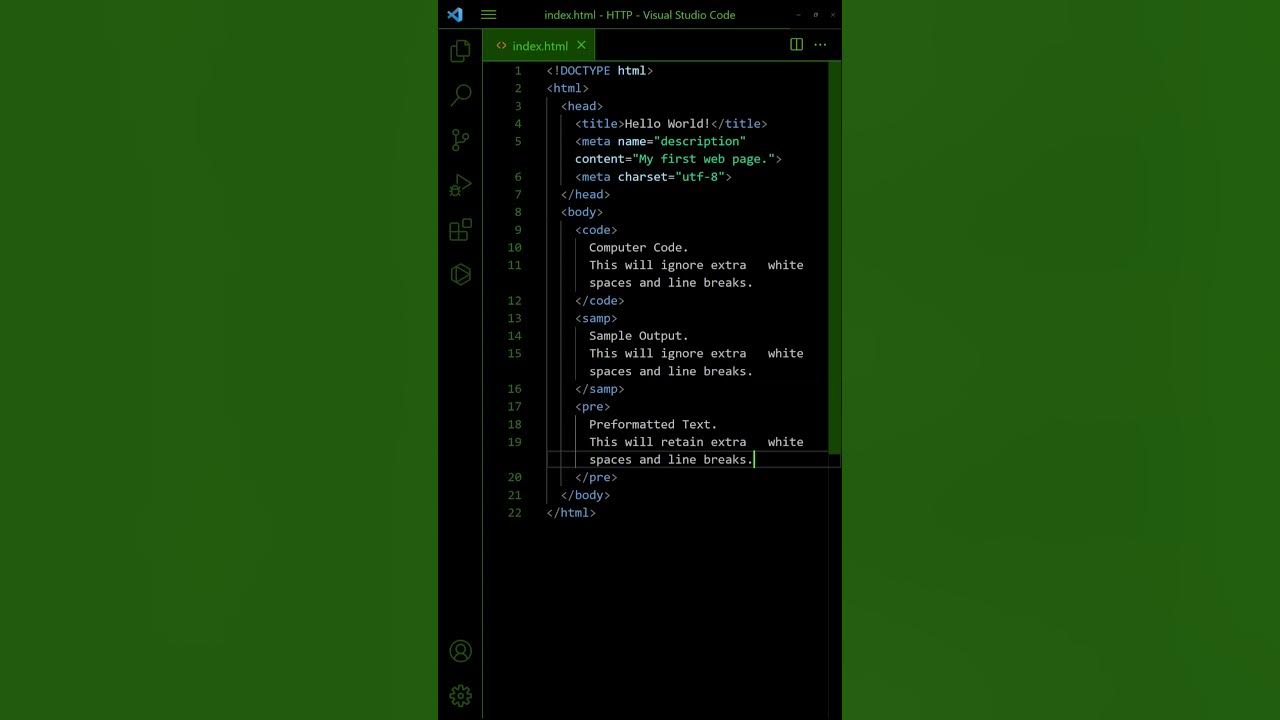Open the Run and Debug view
This screenshot has height=720, width=1280.
click(x=460, y=185)
